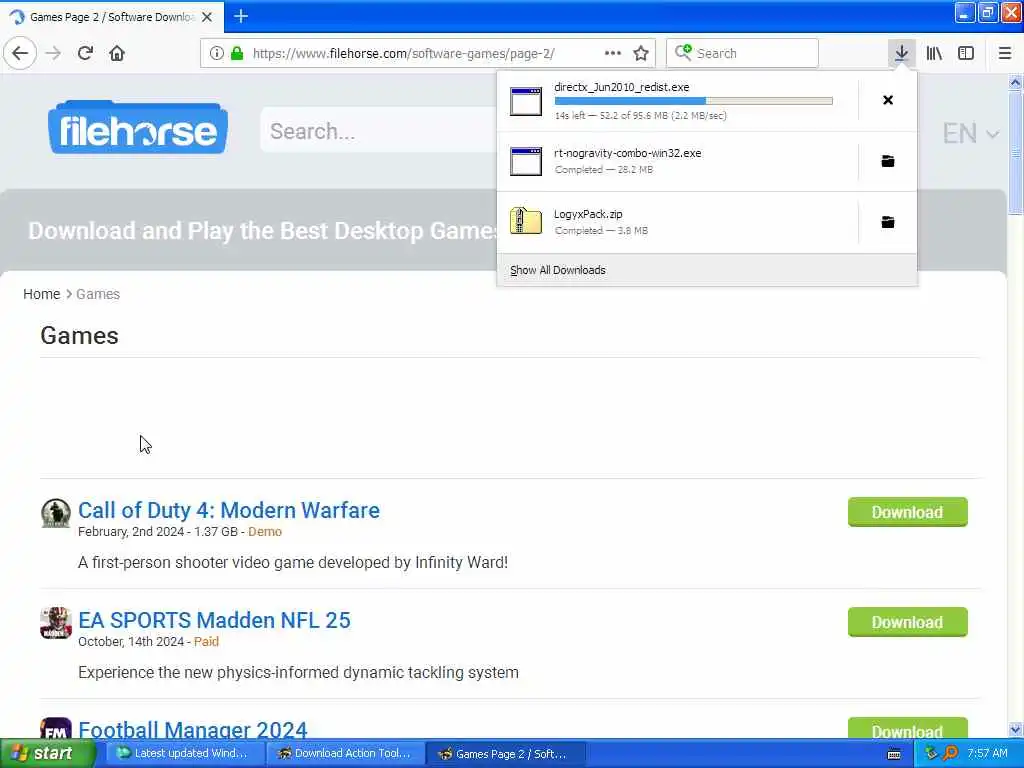This screenshot has height=768, width=1024.
Task: Open the browser home page
Action: tap(117, 53)
